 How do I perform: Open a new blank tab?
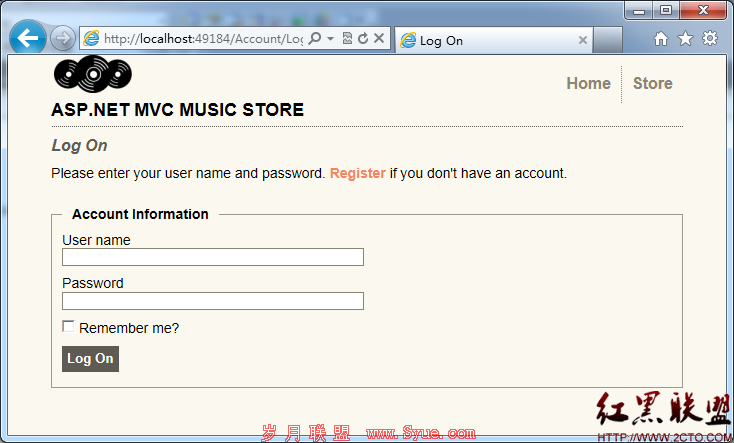tap(608, 40)
